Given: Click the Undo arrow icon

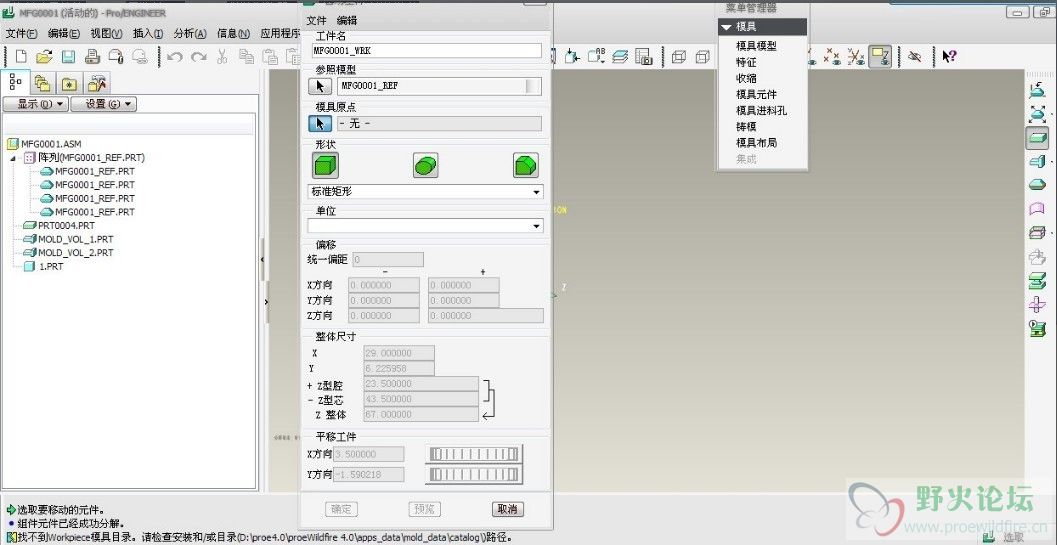Looking at the screenshot, I should (175, 57).
